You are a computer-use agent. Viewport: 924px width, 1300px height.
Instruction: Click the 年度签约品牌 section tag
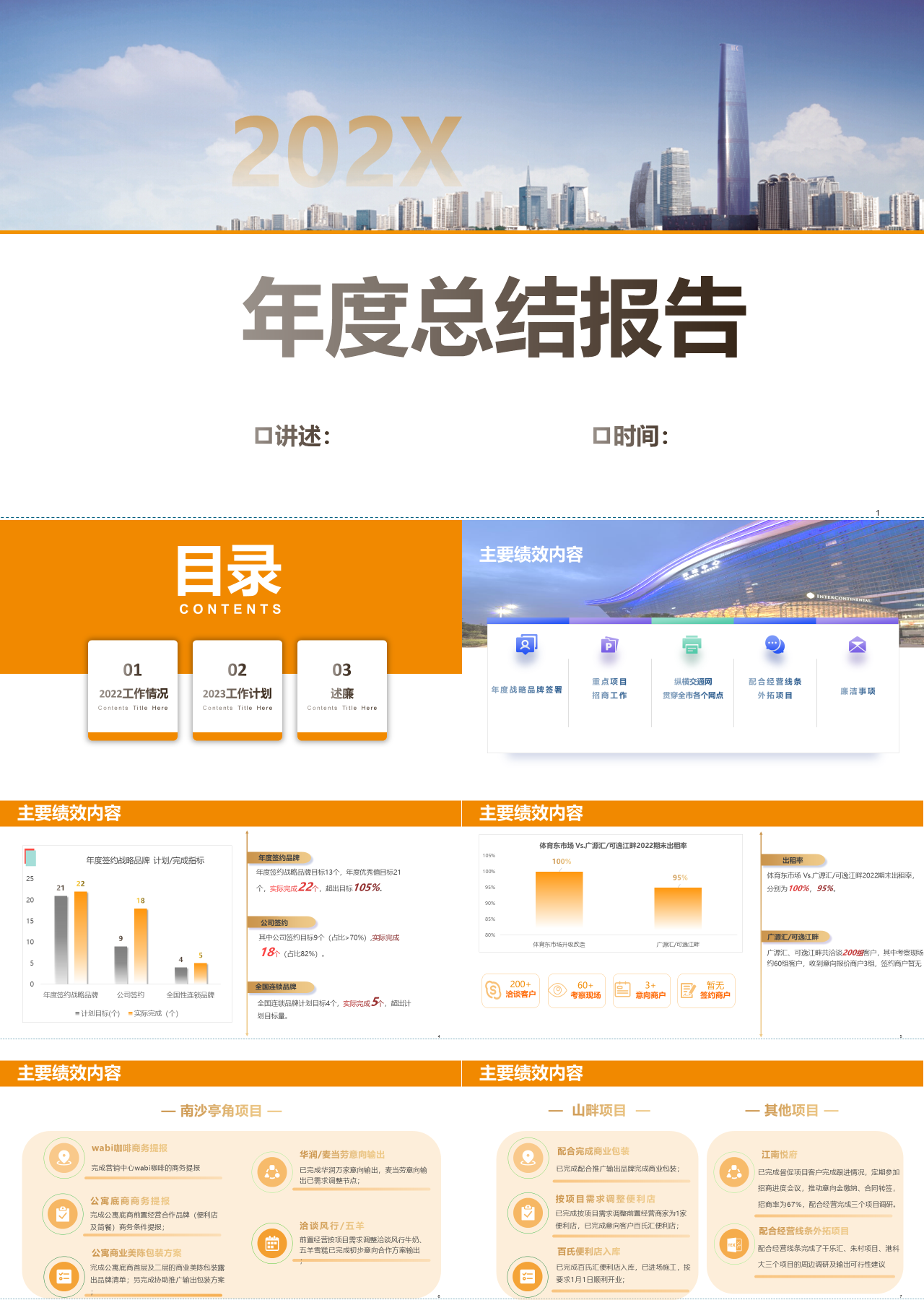coord(279,858)
